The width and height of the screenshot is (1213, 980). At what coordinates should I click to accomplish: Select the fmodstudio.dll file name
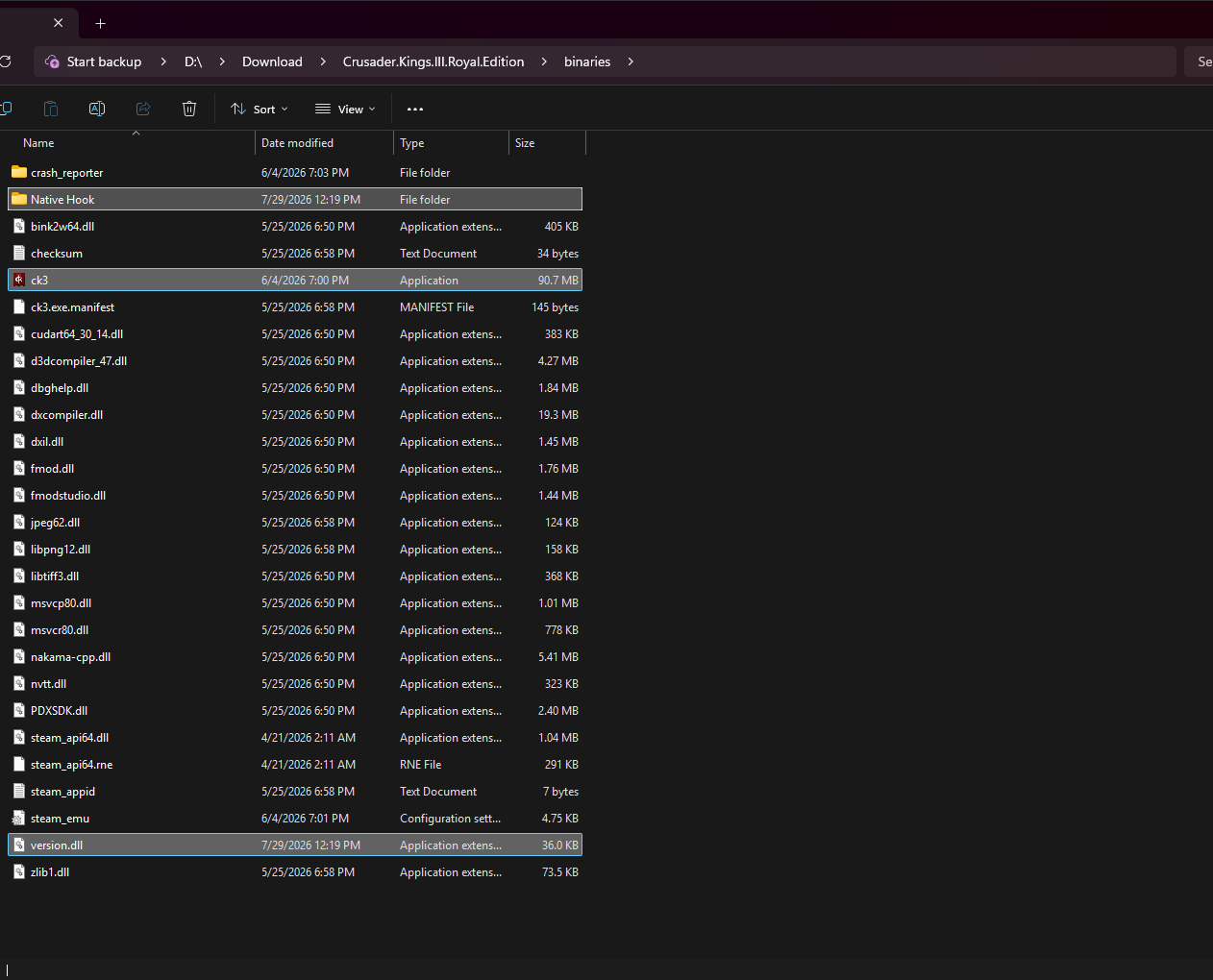[x=68, y=496]
